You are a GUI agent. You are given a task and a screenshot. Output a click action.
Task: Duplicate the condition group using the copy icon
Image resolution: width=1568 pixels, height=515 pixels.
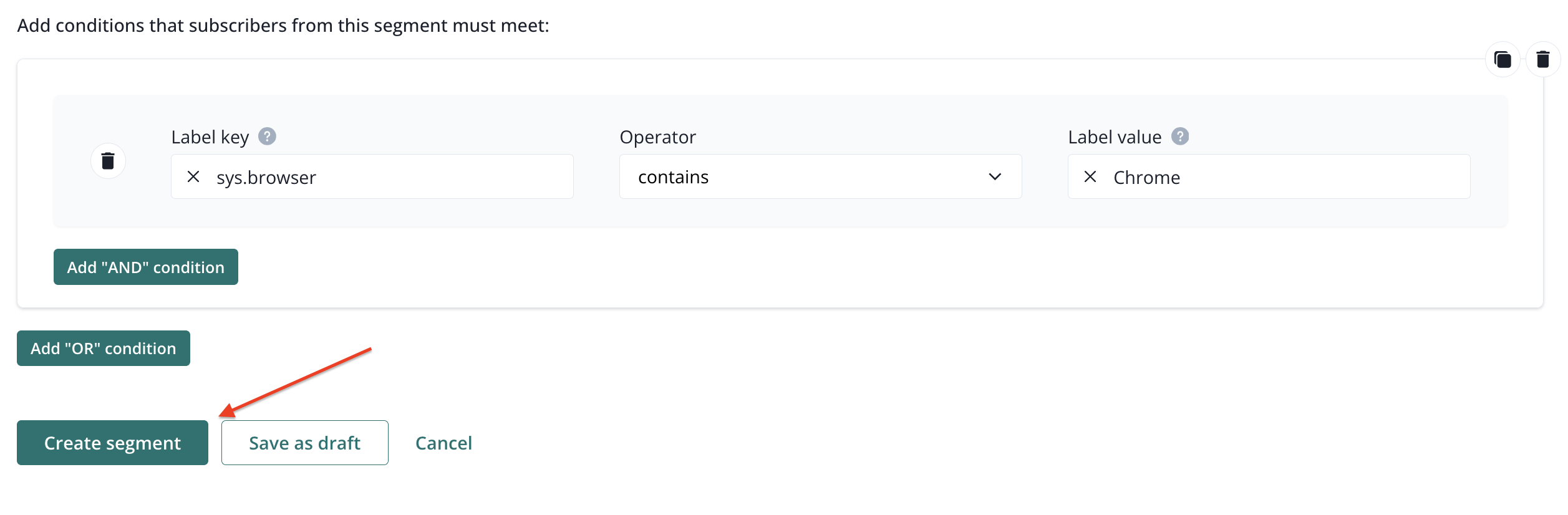coord(1503,60)
